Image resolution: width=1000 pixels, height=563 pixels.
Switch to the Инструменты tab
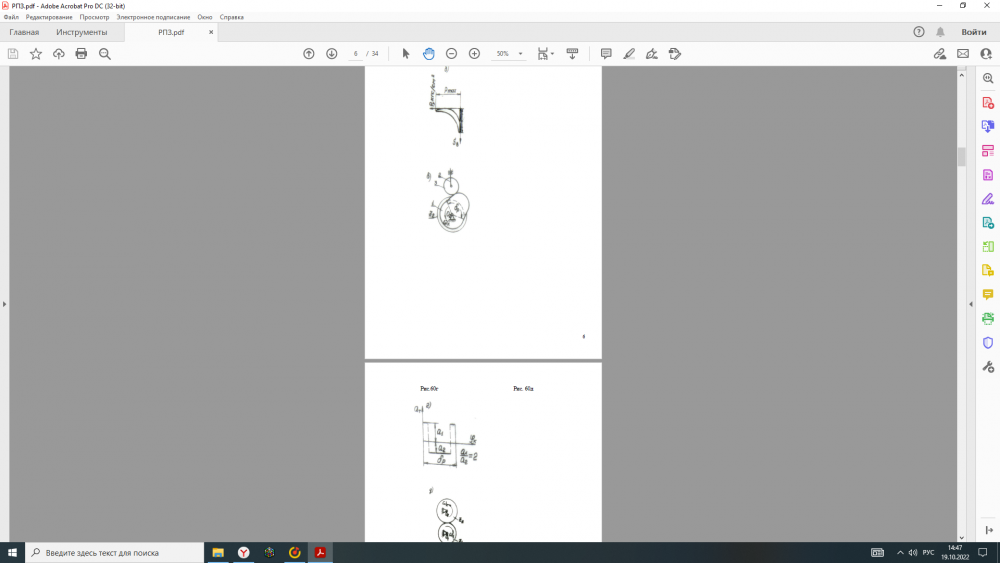[82, 32]
